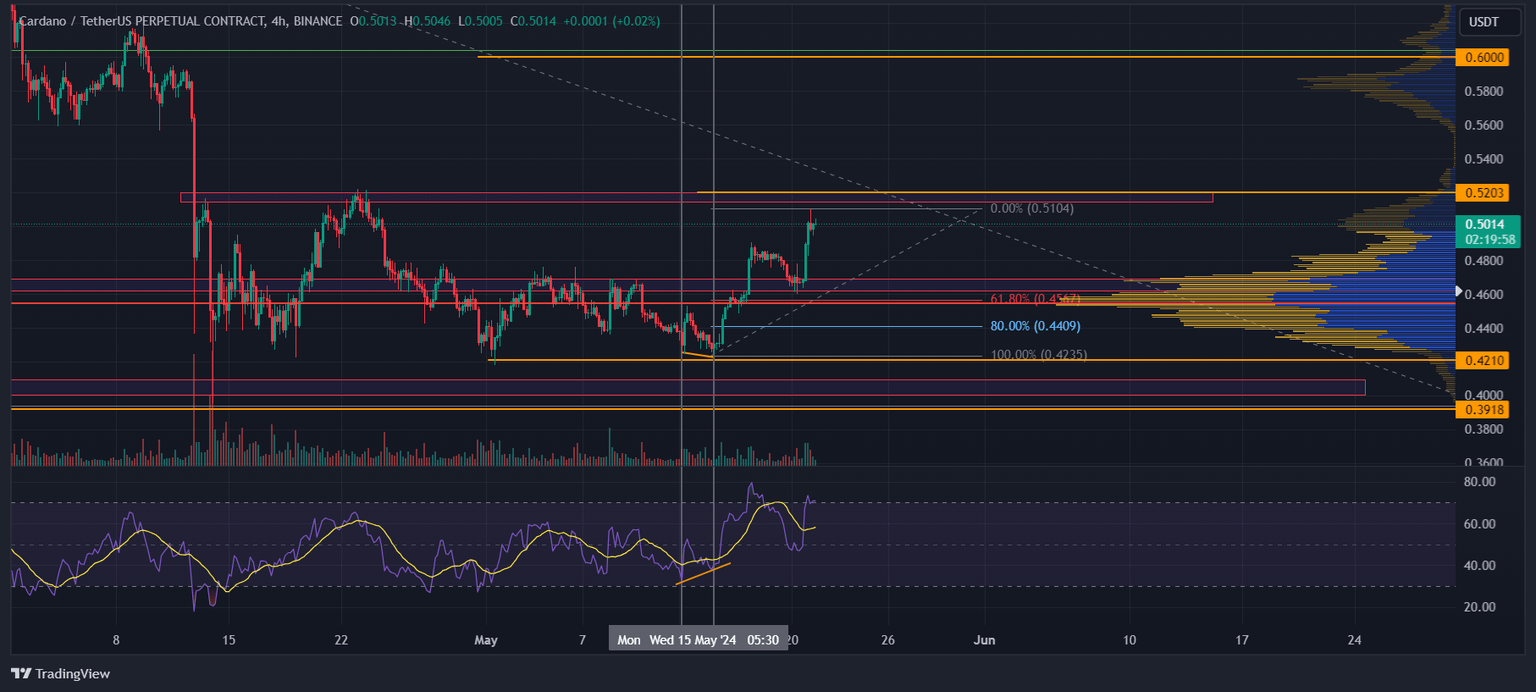Click the 0.5800 price axis value
1536x692 pixels.
click(1482, 92)
